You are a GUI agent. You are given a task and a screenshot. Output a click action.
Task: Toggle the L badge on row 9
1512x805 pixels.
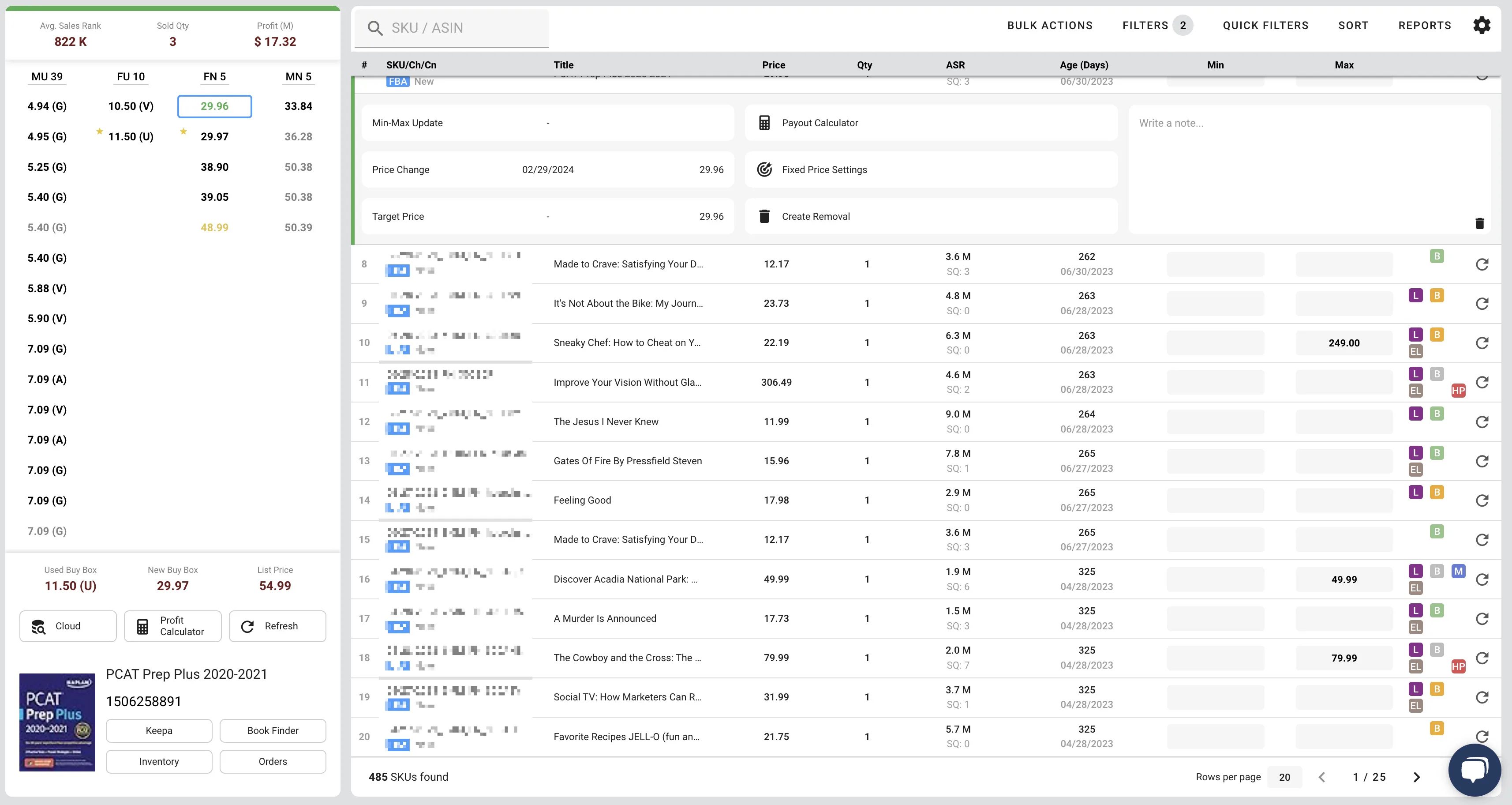tap(1415, 295)
